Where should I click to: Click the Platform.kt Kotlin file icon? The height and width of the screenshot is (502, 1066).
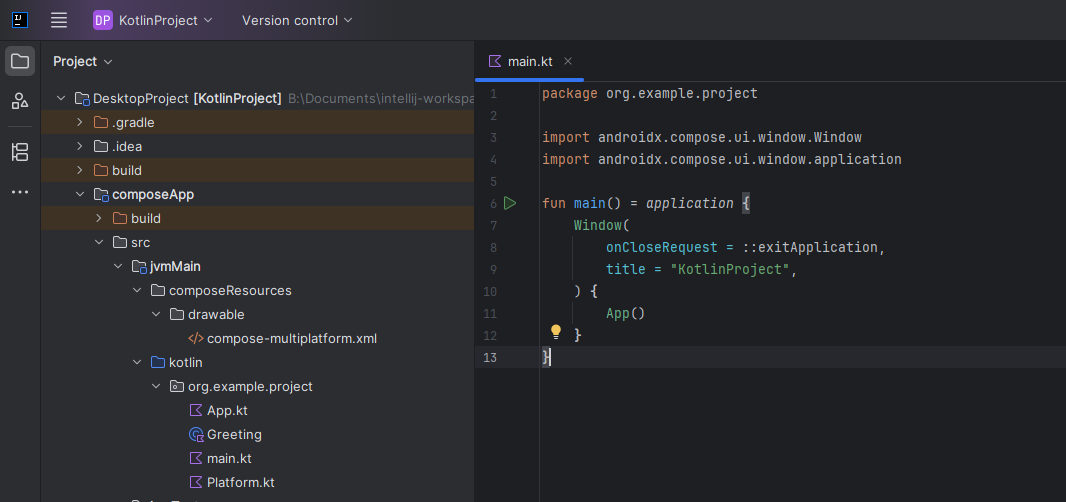[x=196, y=482]
